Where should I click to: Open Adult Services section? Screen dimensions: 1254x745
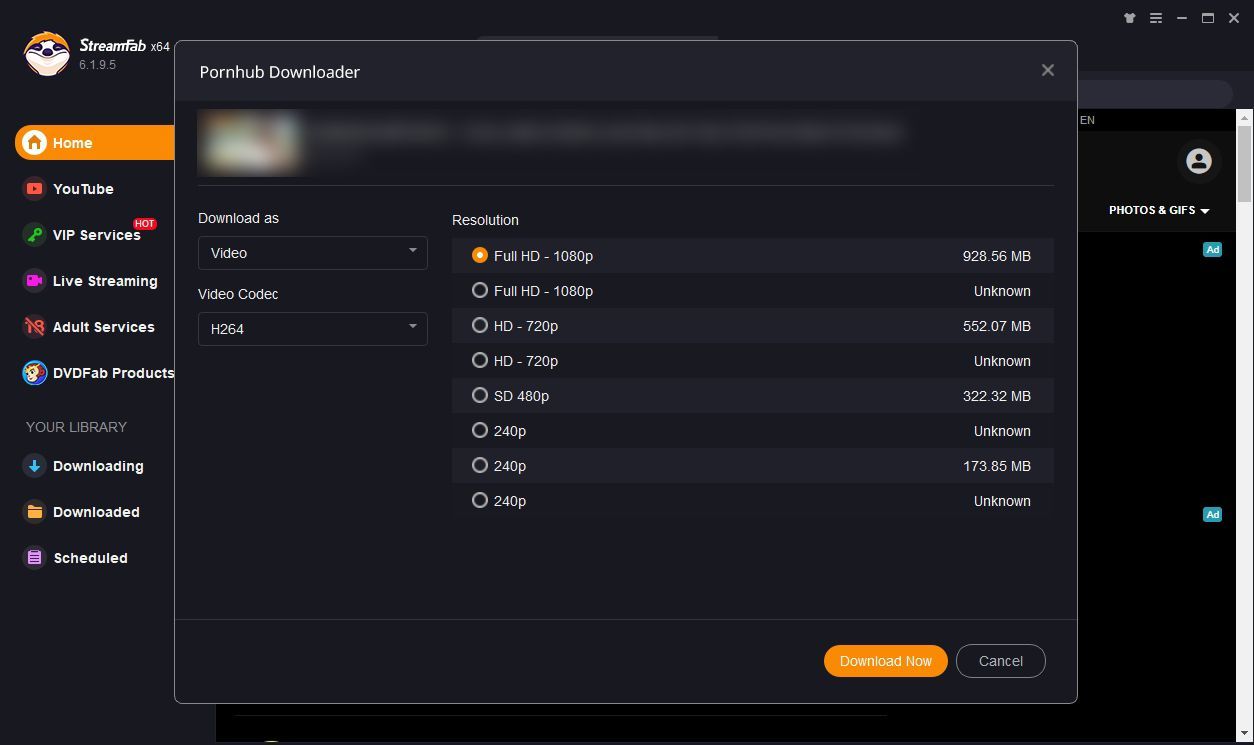104,327
